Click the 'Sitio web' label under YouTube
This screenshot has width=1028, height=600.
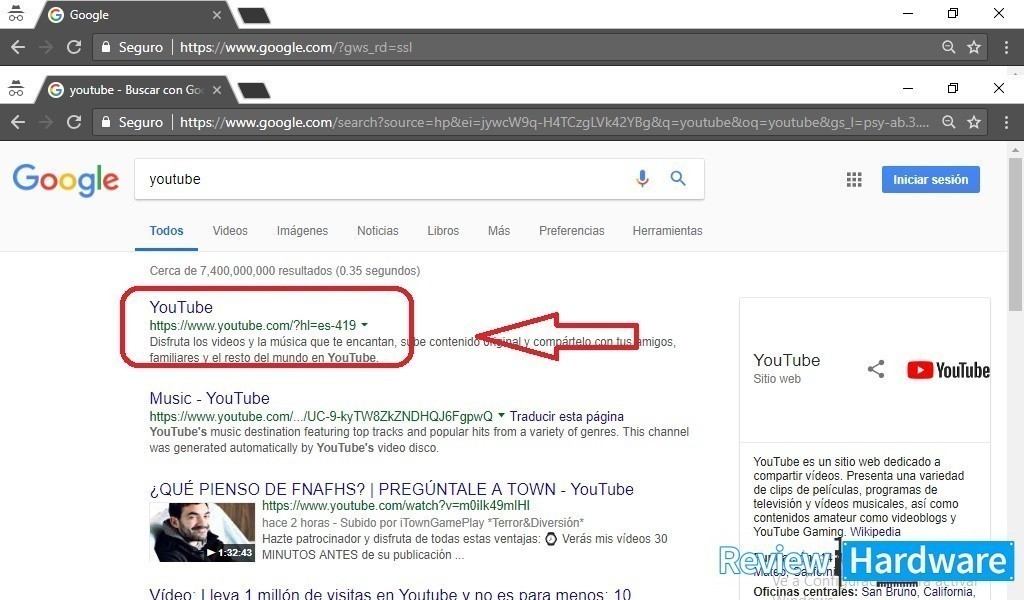click(x=777, y=379)
